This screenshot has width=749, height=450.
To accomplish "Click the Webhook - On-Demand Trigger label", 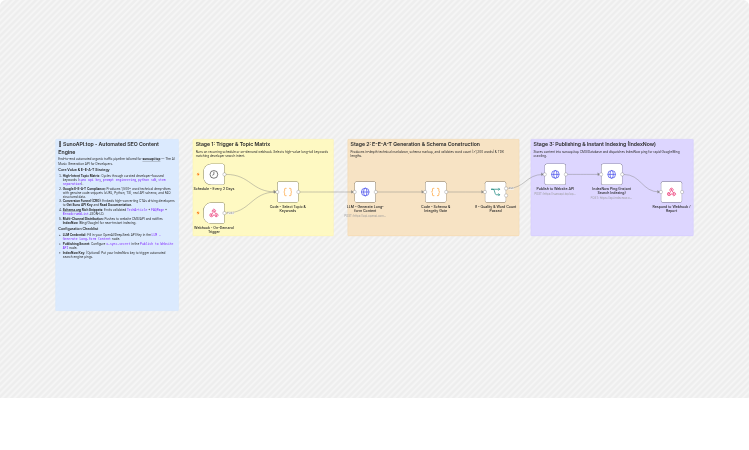I will (214, 230).
